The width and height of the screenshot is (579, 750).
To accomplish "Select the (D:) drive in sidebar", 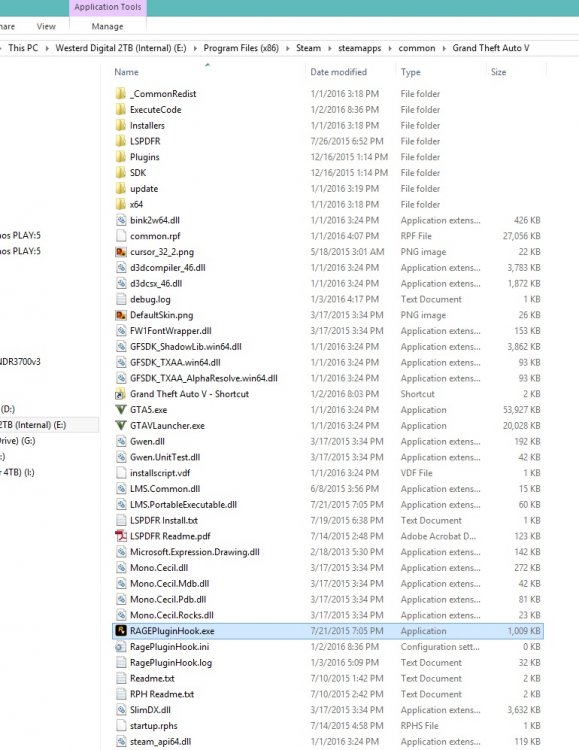I will tap(8, 409).
